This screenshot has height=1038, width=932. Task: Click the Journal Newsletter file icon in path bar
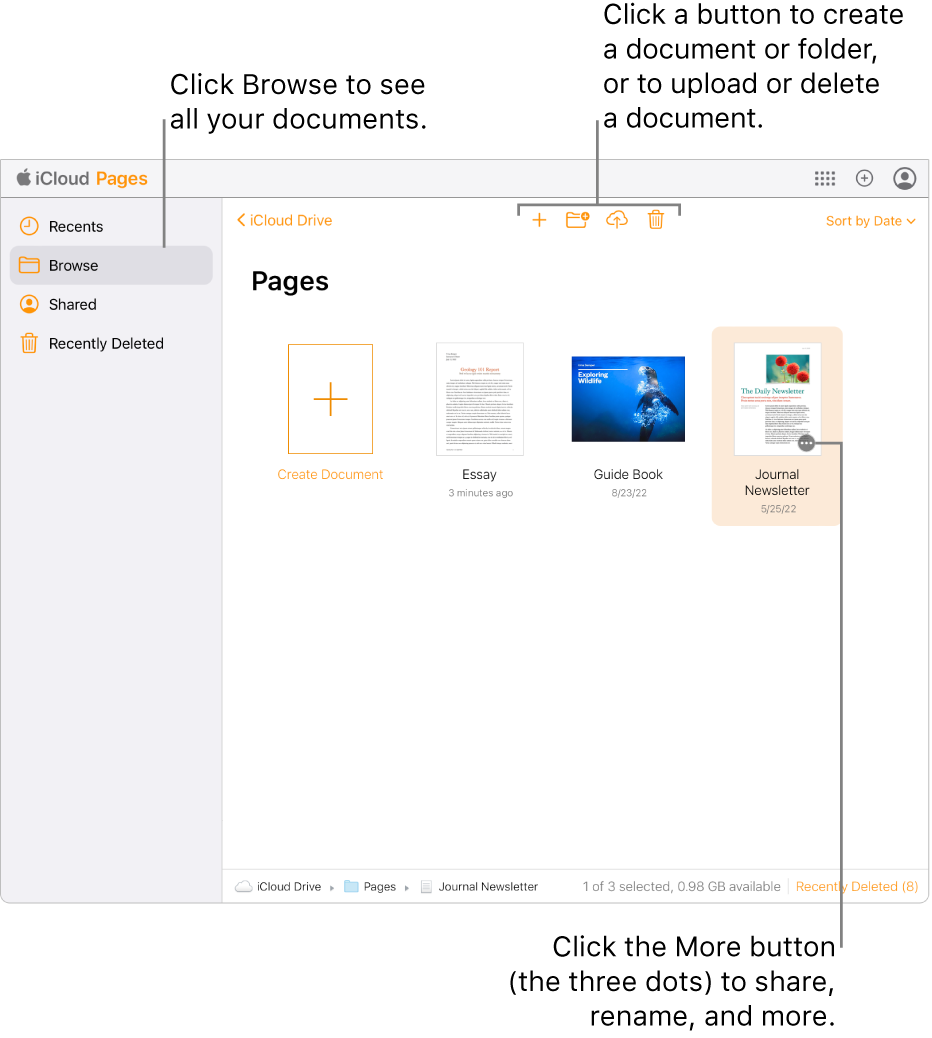pos(426,886)
